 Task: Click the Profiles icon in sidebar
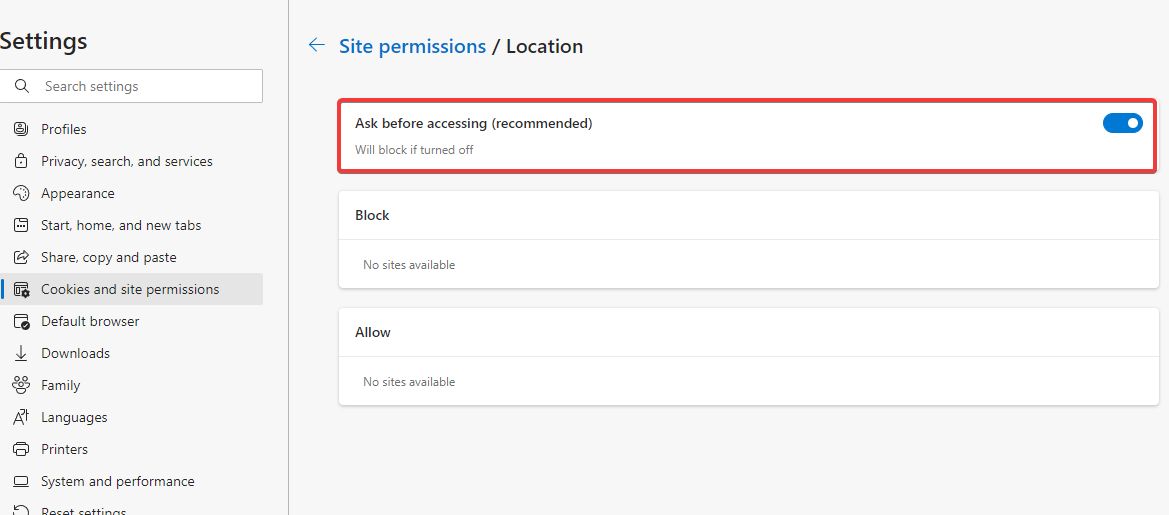(x=22, y=129)
